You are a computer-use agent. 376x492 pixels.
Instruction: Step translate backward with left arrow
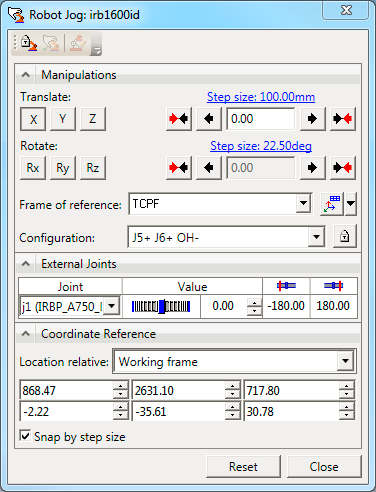[209, 119]
